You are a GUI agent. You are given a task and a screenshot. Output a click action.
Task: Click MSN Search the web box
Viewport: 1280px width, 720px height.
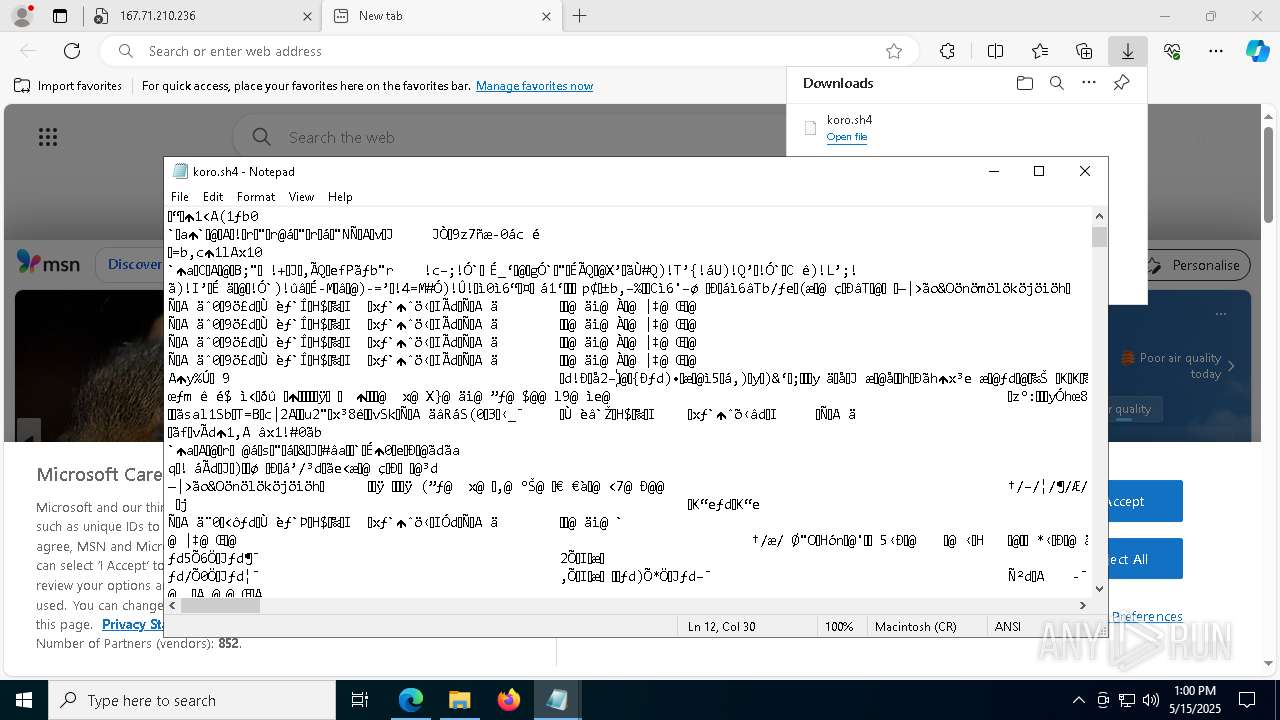tap(510, 137)
